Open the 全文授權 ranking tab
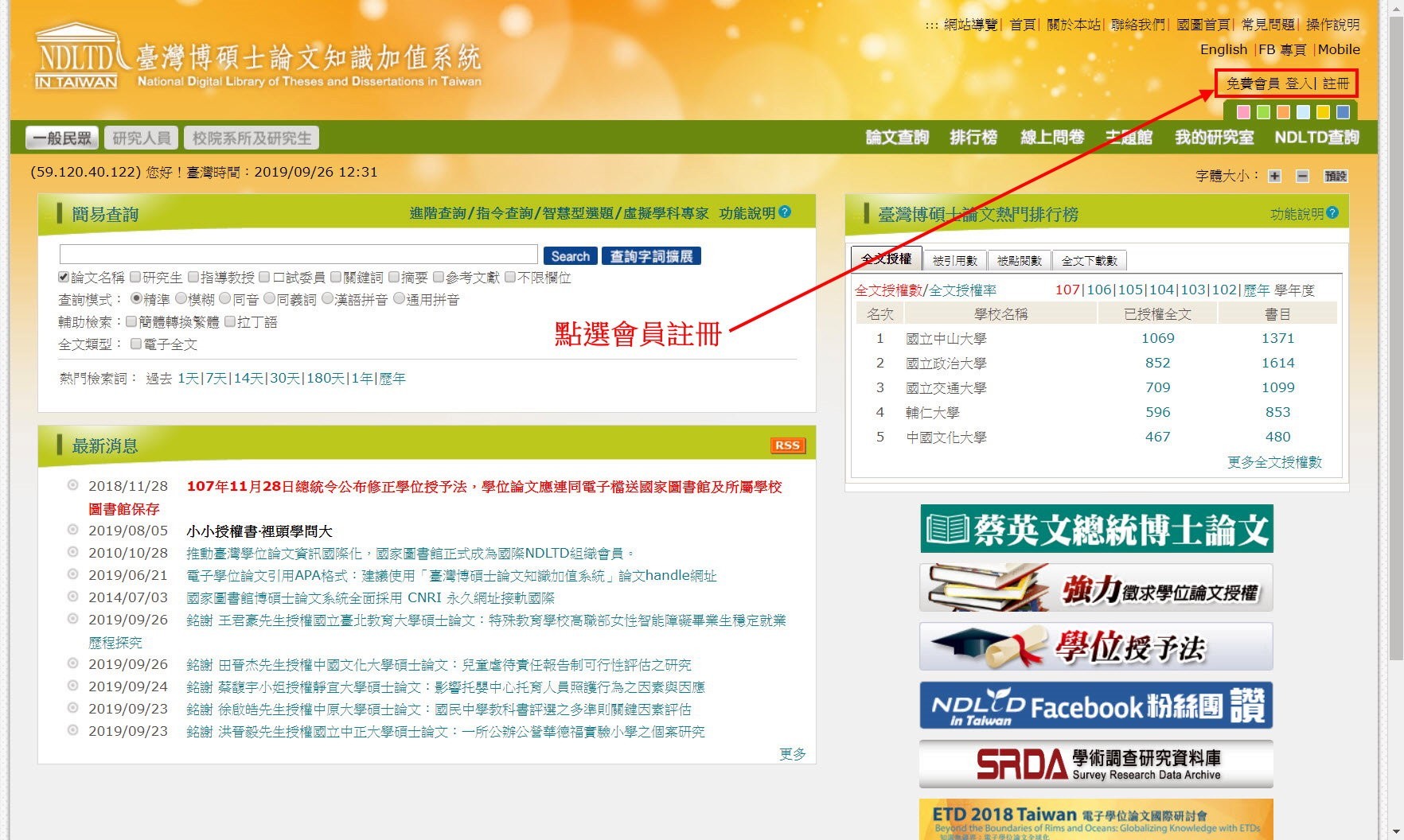The width and height of the screenshot is (1404, 840). (886, 259)
